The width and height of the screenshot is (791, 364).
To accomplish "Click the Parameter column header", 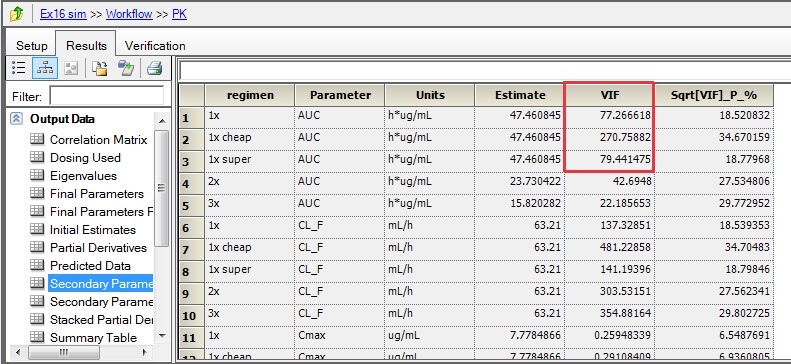I will [340, 95].
